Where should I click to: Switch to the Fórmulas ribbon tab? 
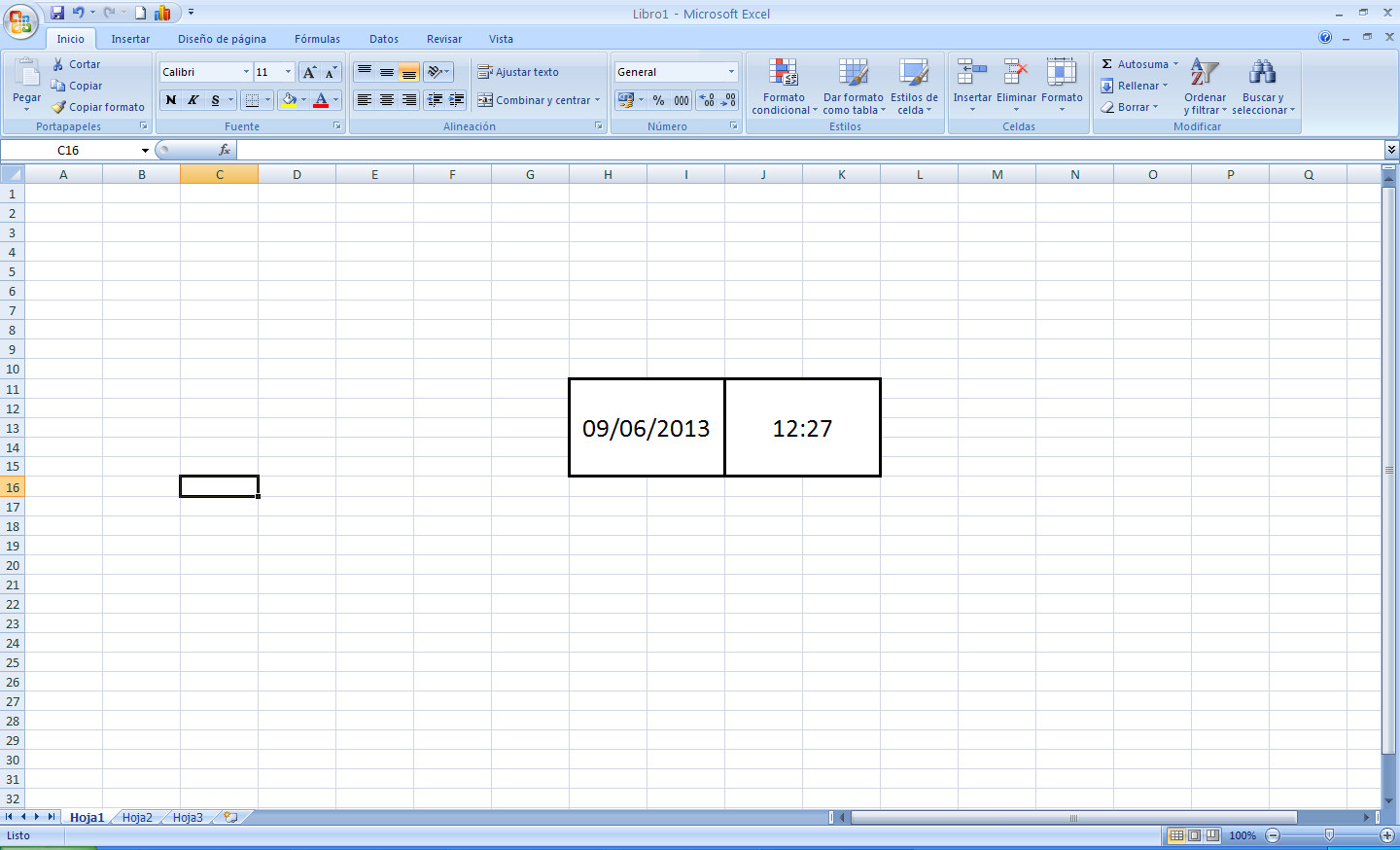[317, 39]
